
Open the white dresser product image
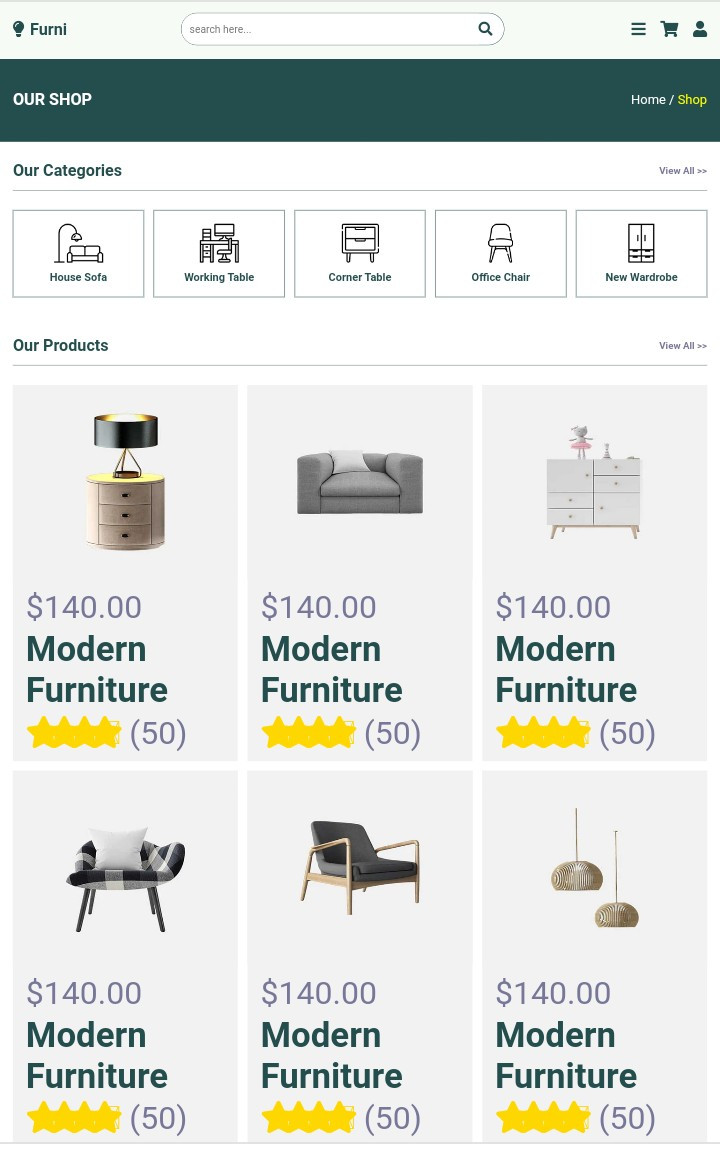(594, 481)
